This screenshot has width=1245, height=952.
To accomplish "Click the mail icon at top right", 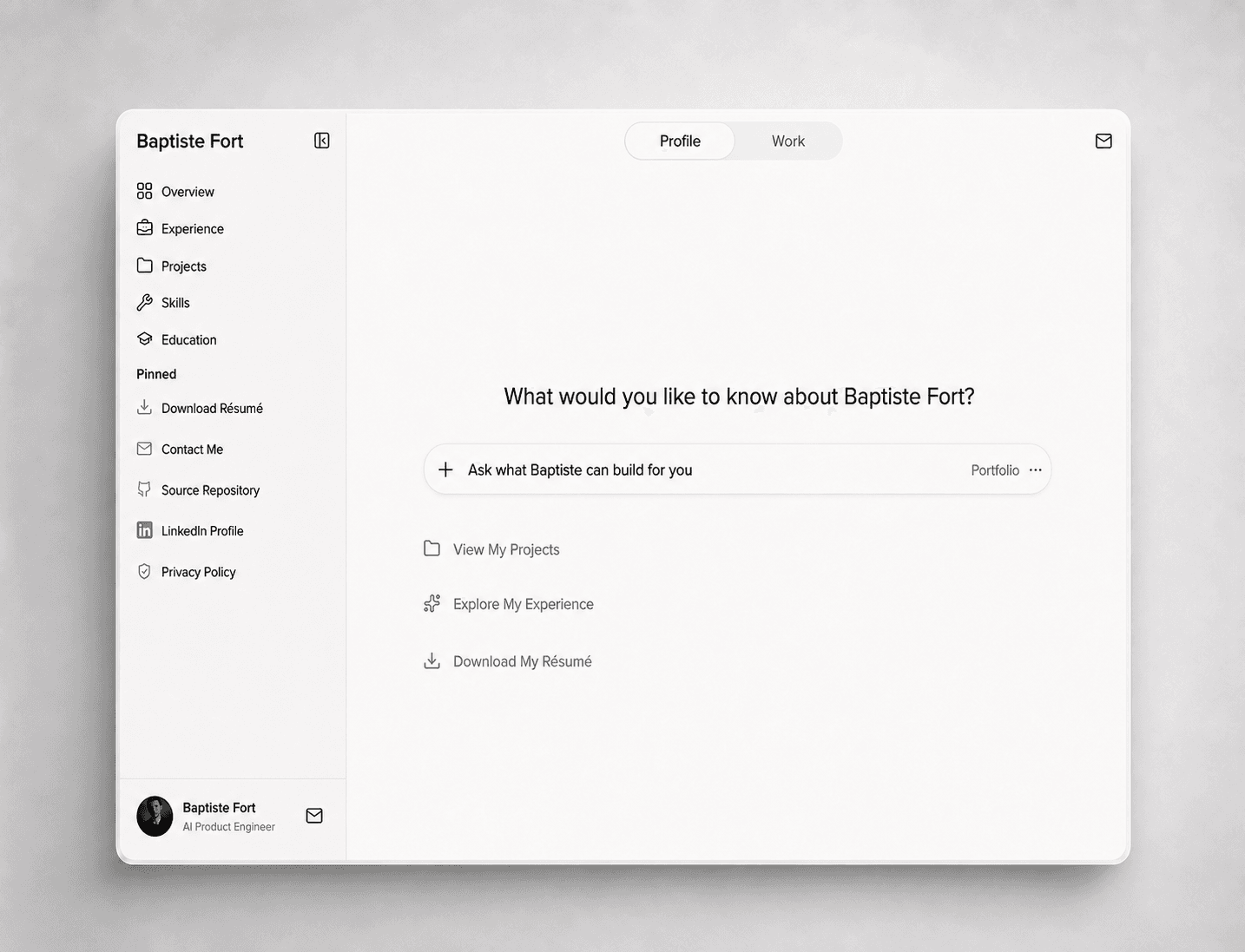I will coord(1103,141).
